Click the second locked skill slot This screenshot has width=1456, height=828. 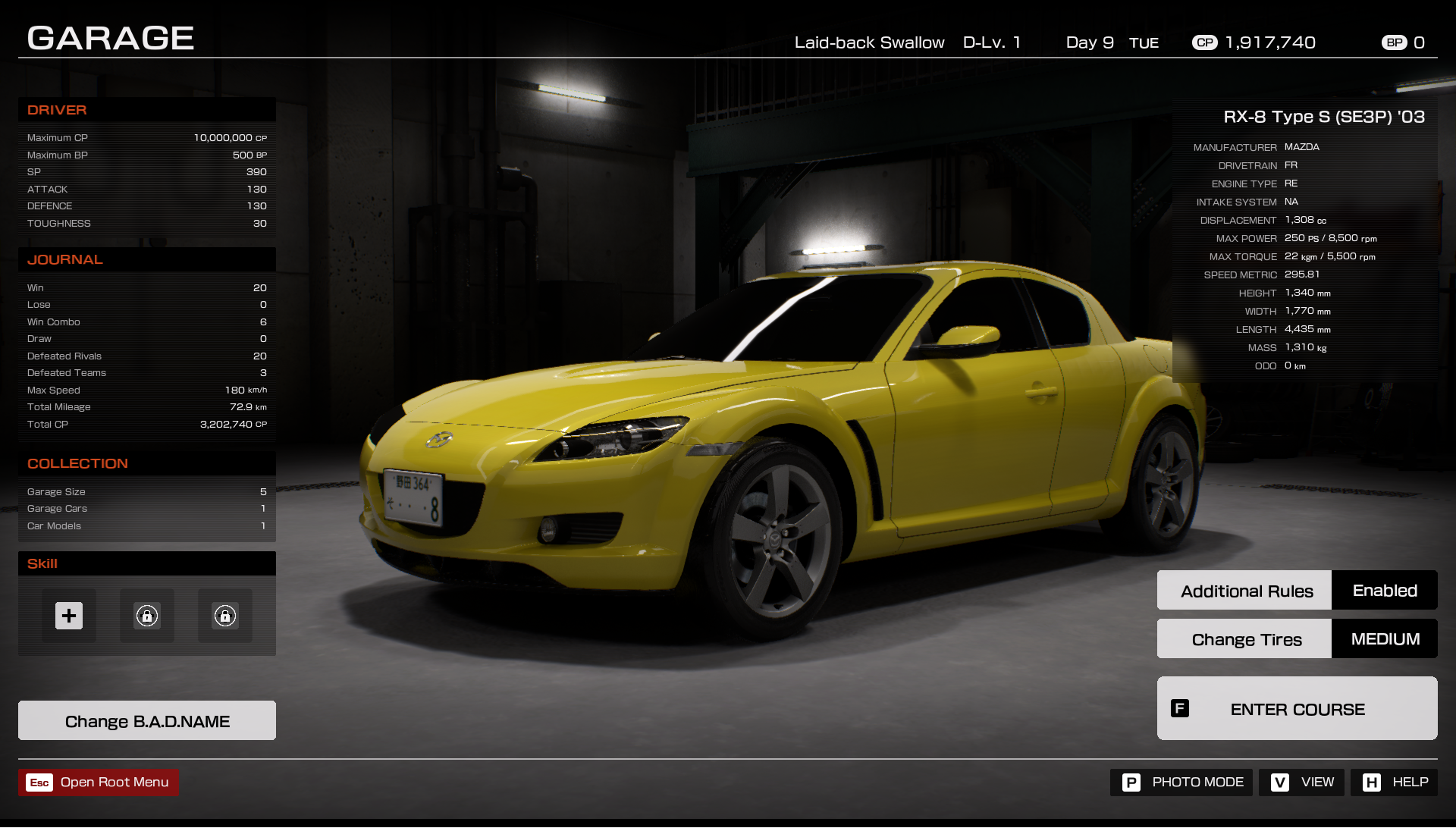pos(147,616)
